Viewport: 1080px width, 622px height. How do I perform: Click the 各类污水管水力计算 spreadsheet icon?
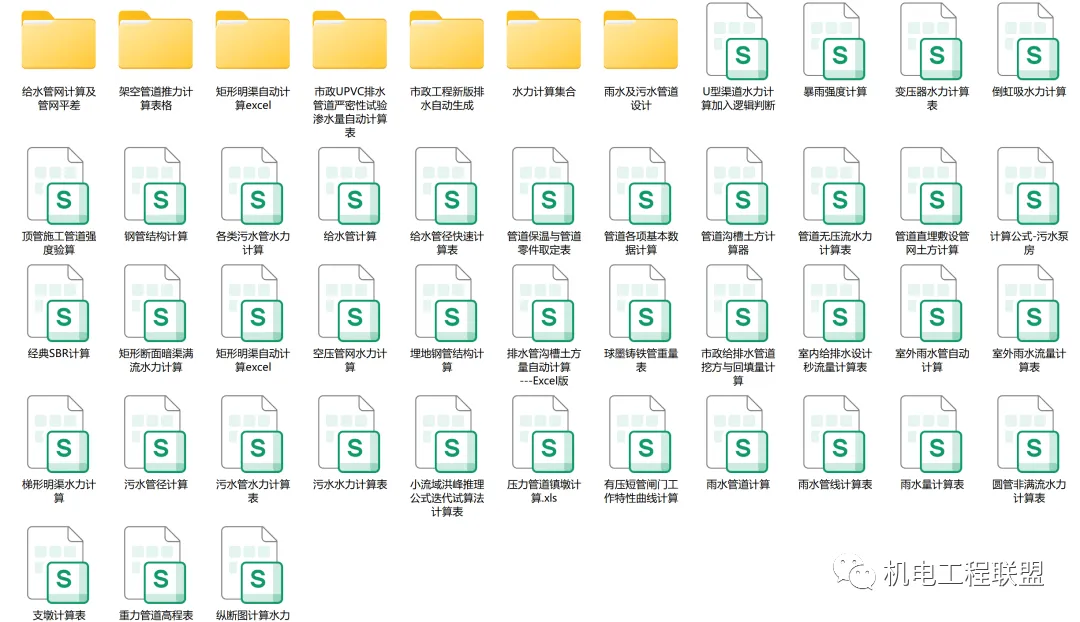[x=253, y=186]
